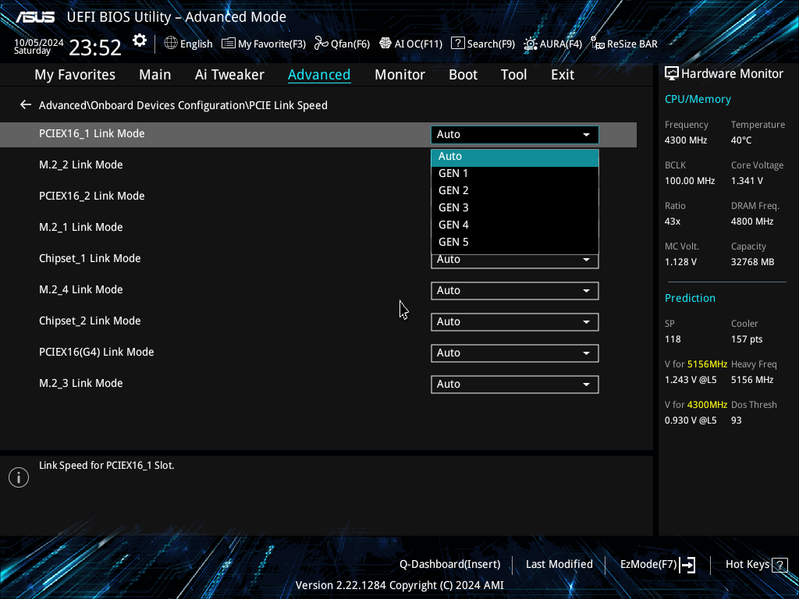Switch to Main tab

pyautogui.click(x=155, y=75)
